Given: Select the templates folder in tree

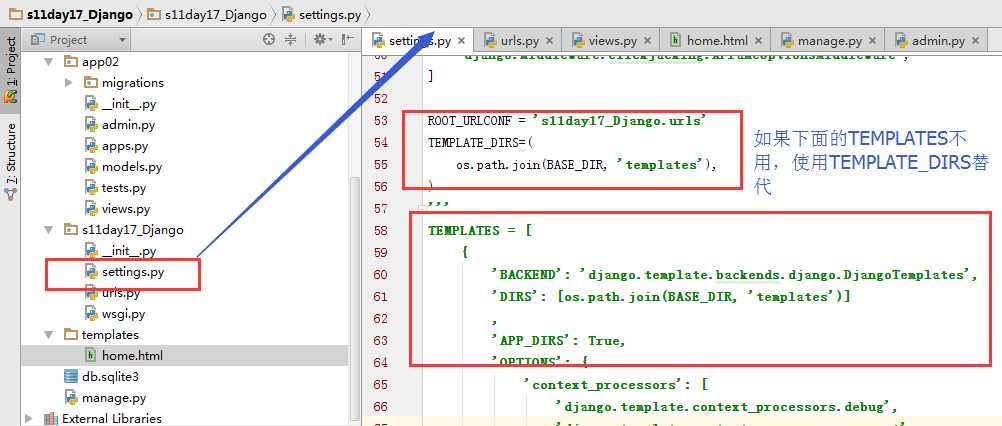Looking at the screenshot, I should [101, 335].
